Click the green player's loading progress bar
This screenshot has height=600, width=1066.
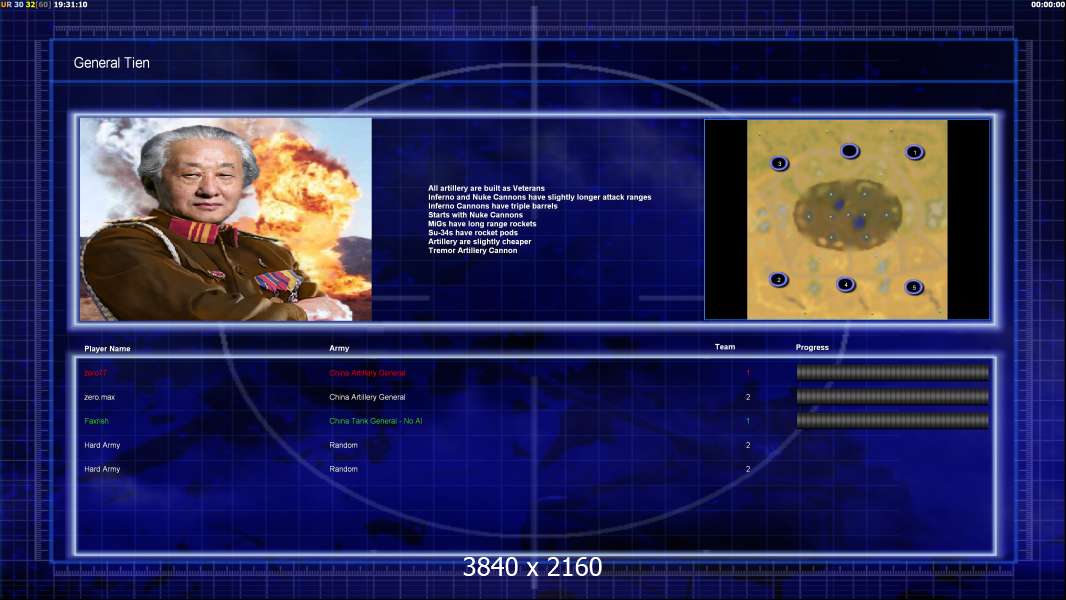(x=893, y=421)
